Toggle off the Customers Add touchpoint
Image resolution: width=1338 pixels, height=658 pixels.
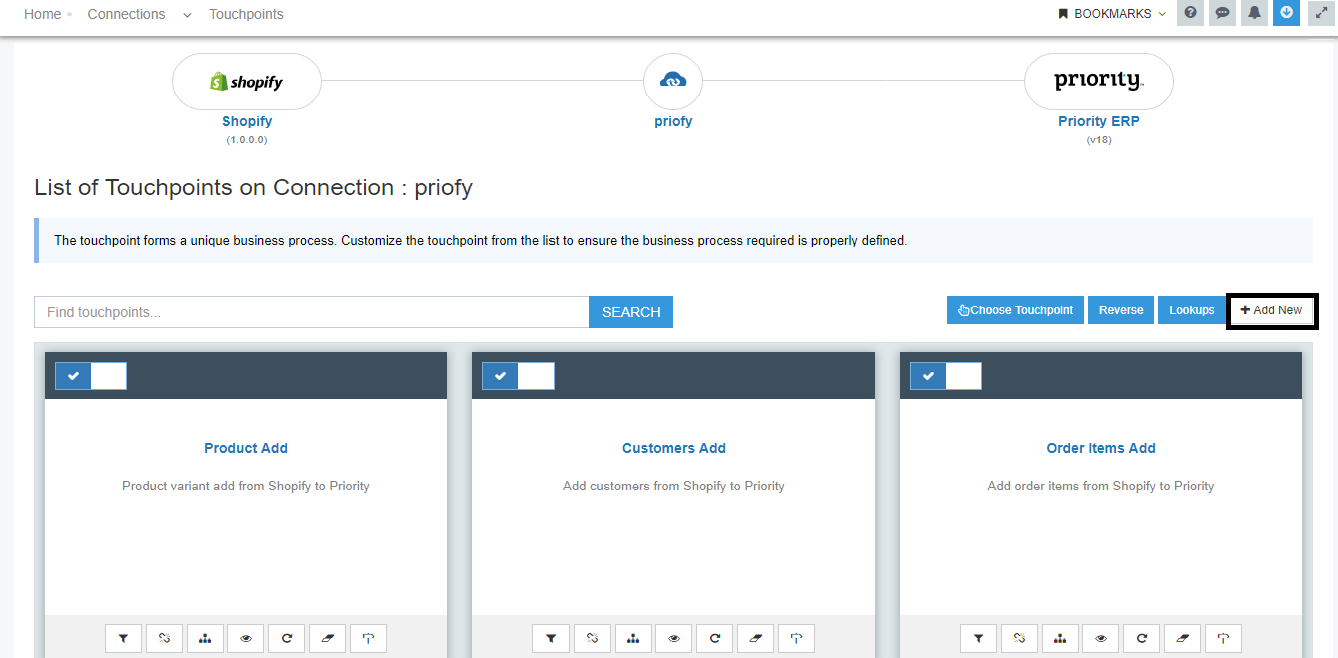tap(518, 376)
